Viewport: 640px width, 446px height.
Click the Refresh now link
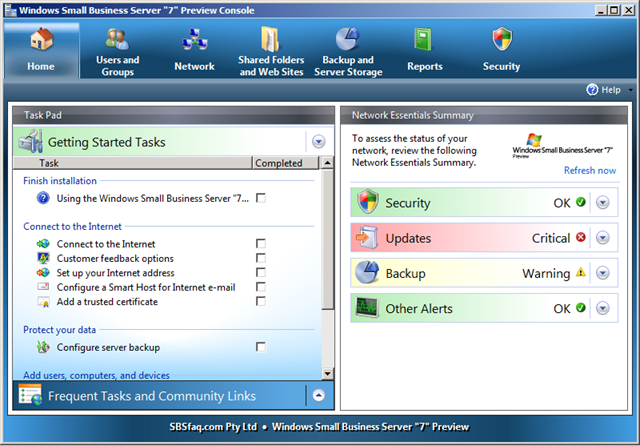click(x=589, y=171)
